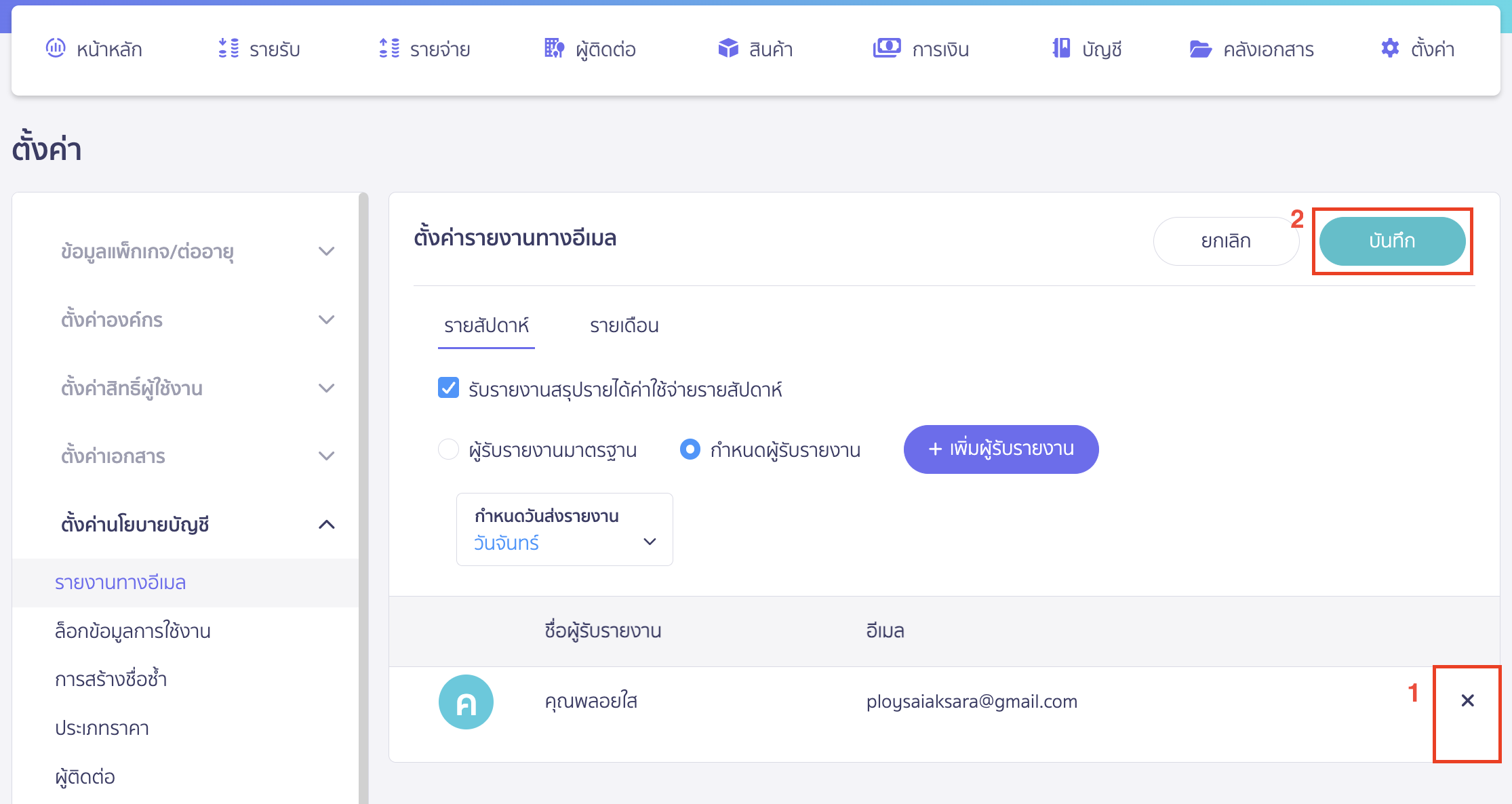
Task: Open the รายงานทางอีเมล sidebar item
Action: point(121,582)
